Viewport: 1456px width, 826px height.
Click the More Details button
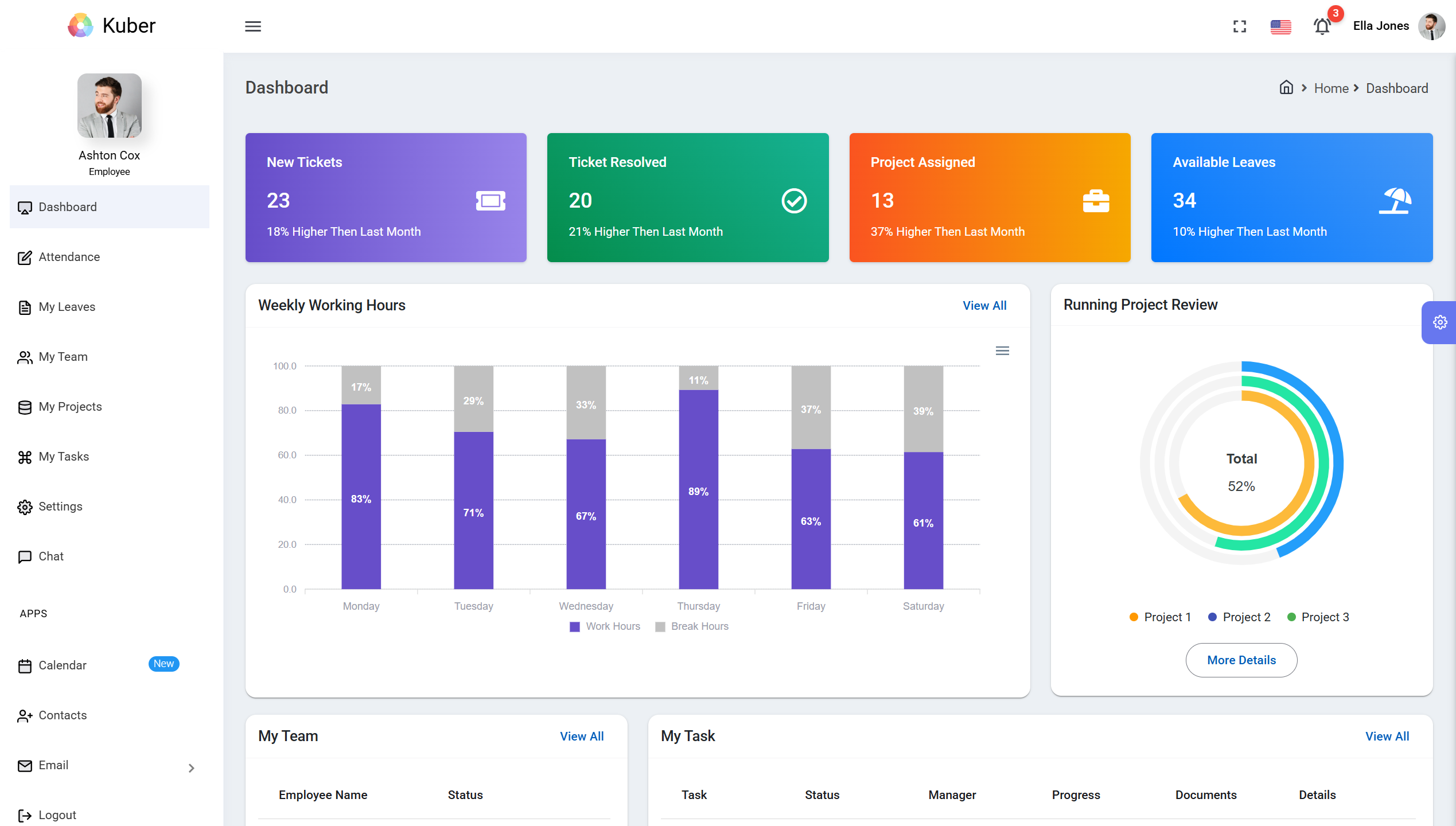1241,660
